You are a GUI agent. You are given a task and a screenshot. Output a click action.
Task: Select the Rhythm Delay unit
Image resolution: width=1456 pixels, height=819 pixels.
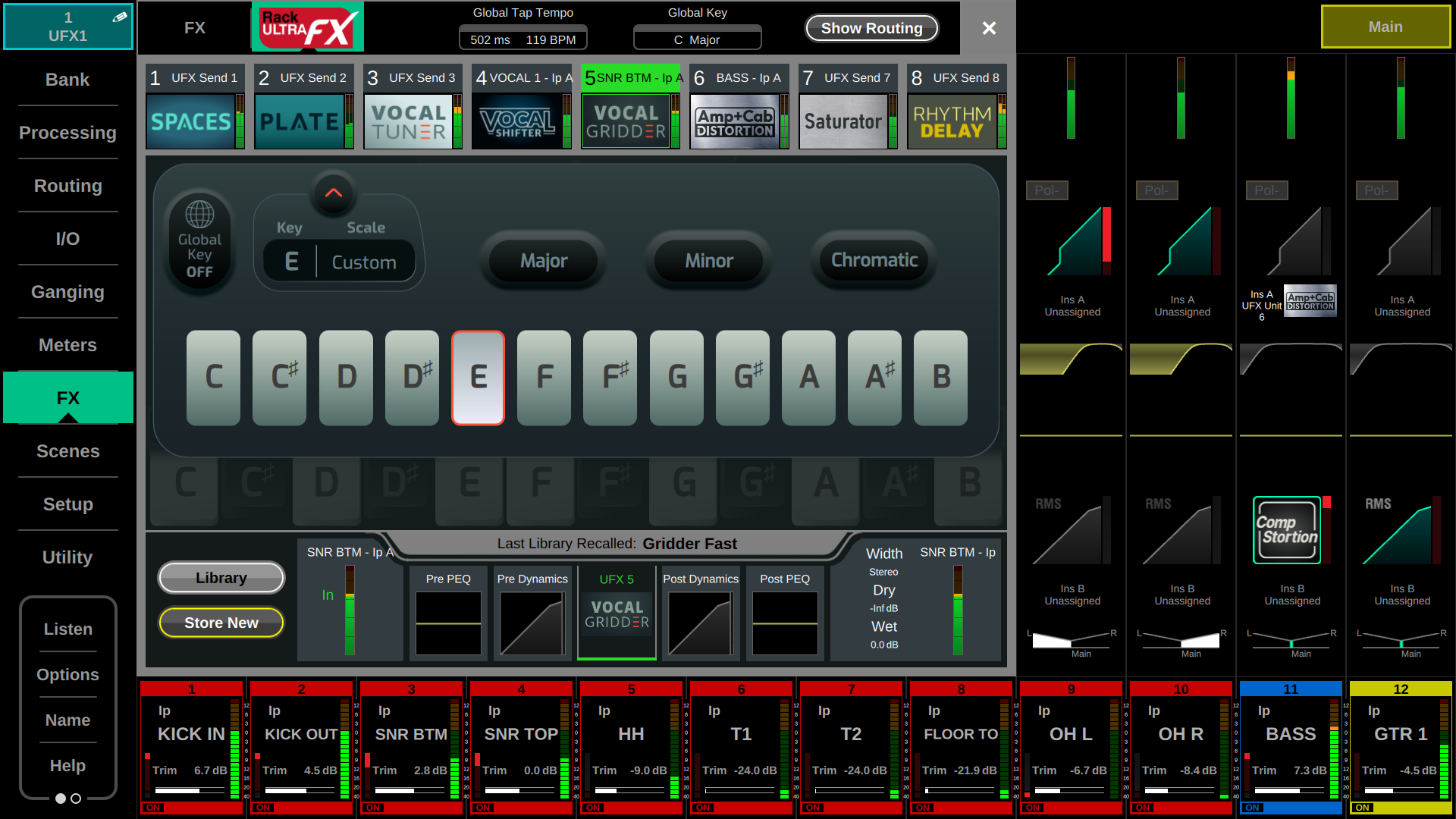point(952,121)
